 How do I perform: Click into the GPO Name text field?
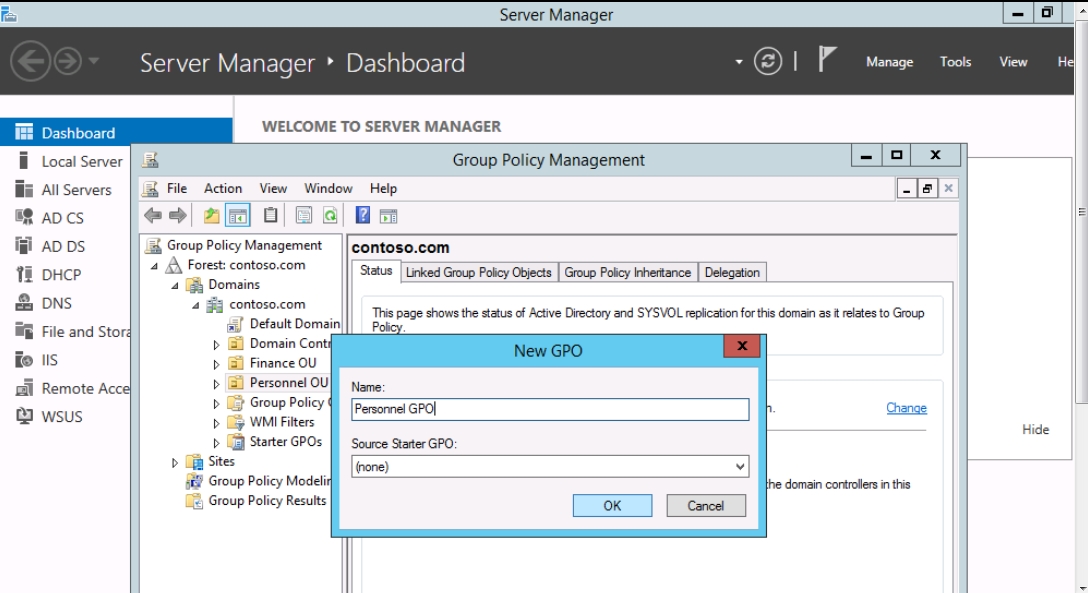point(550,409)
